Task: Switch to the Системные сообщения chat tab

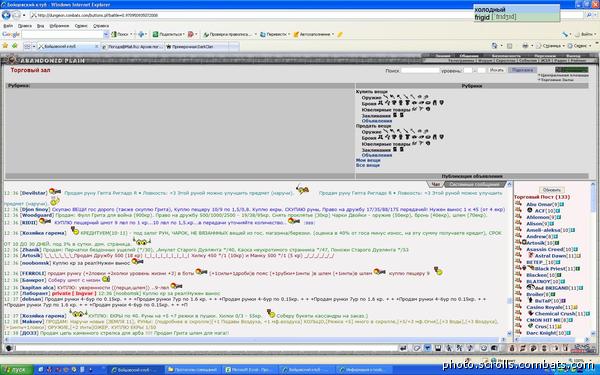Action: coord(474,184)
